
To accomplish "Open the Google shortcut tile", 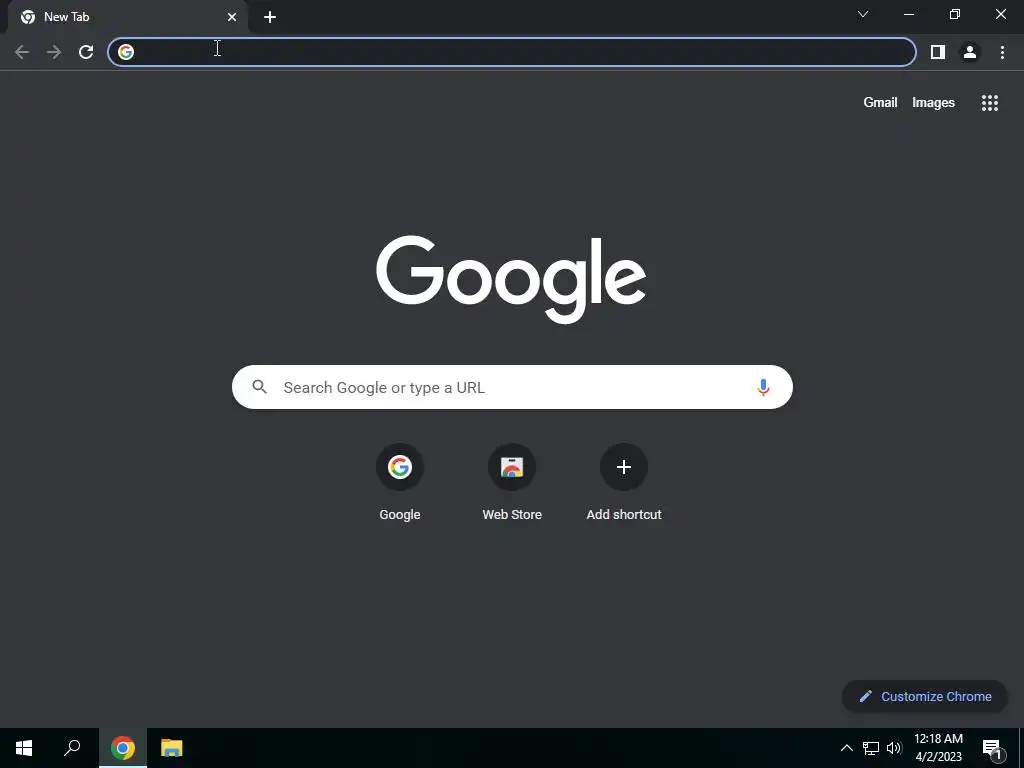I will (x=400, y=483).
